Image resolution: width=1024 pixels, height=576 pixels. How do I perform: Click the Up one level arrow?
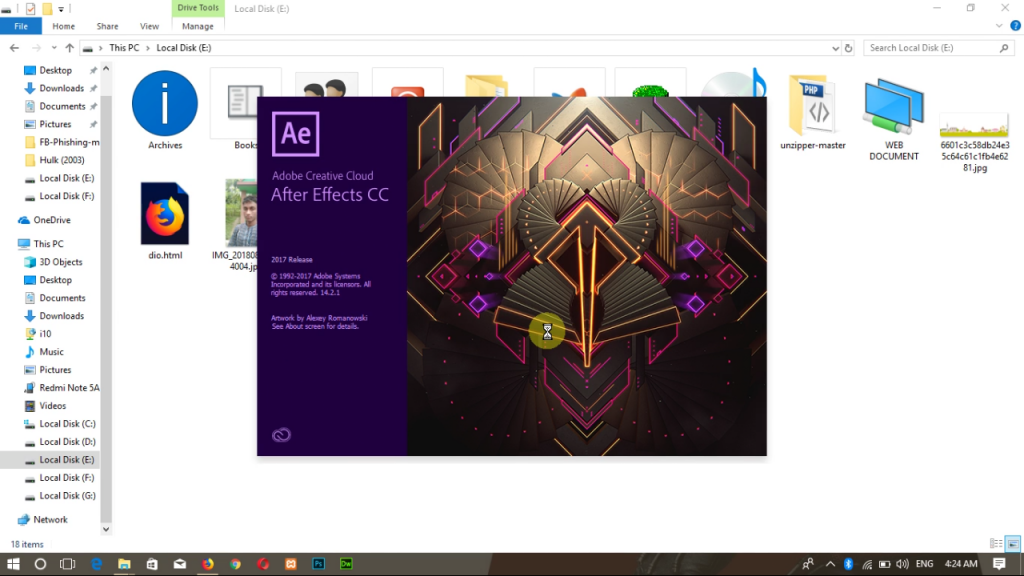click(x=69, y=48)
